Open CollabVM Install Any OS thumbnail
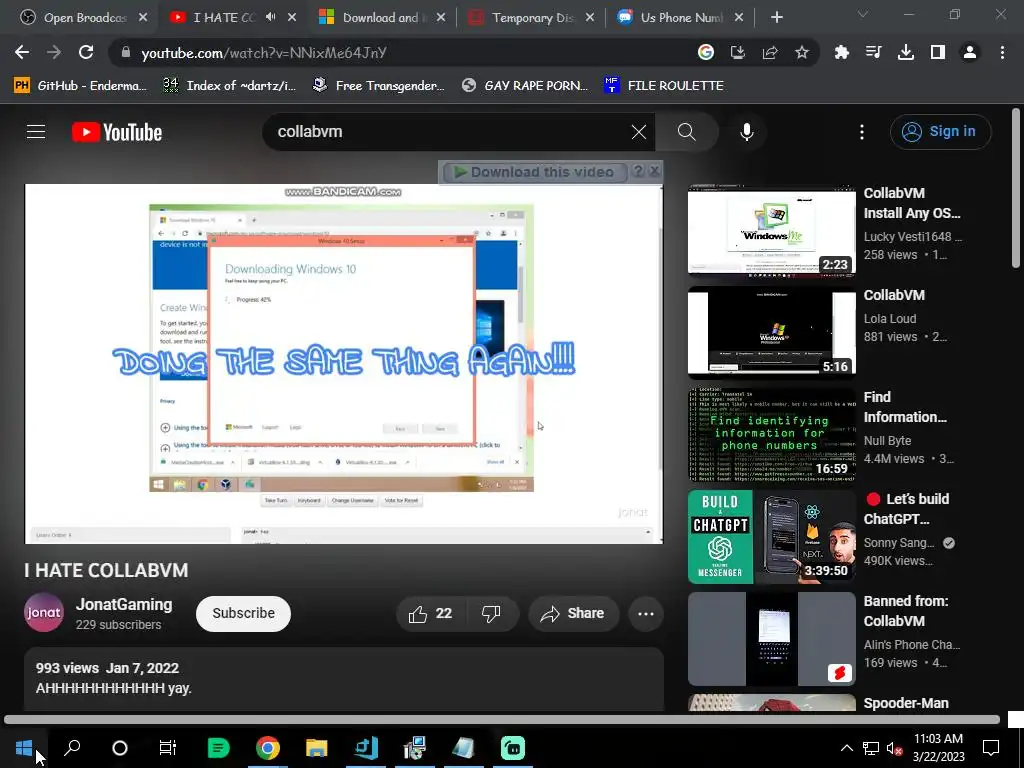 [771, 231]
